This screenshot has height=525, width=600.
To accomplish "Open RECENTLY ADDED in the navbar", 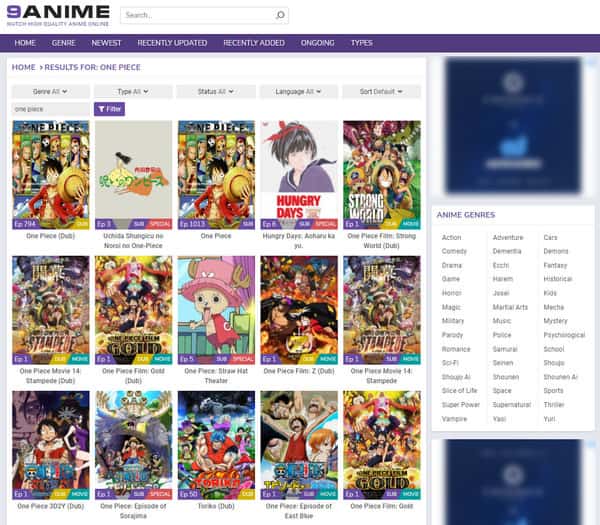I will click(254, 43).
